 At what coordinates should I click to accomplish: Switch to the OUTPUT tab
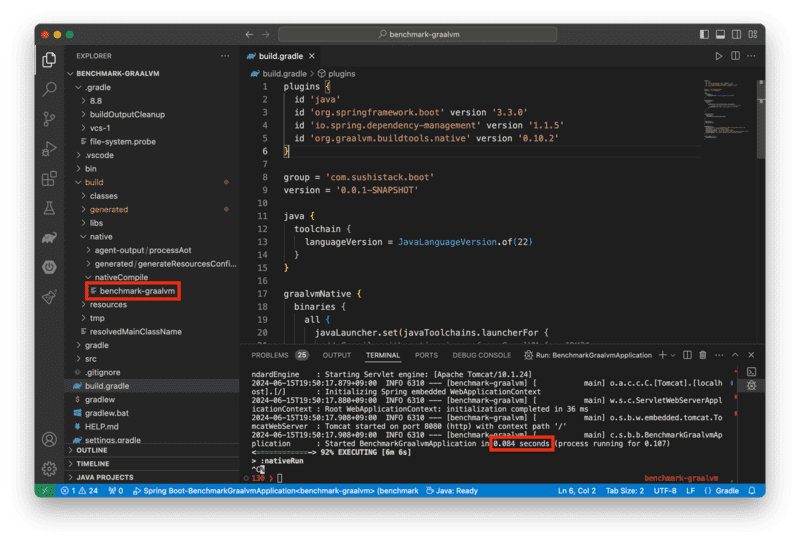point(337,355)
